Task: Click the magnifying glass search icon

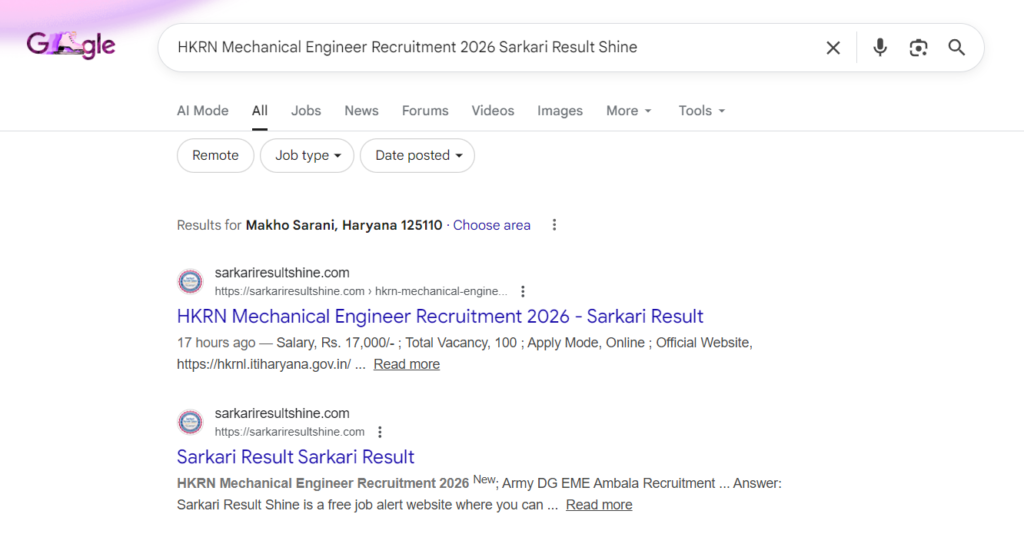Action: [x=957, y=48]
